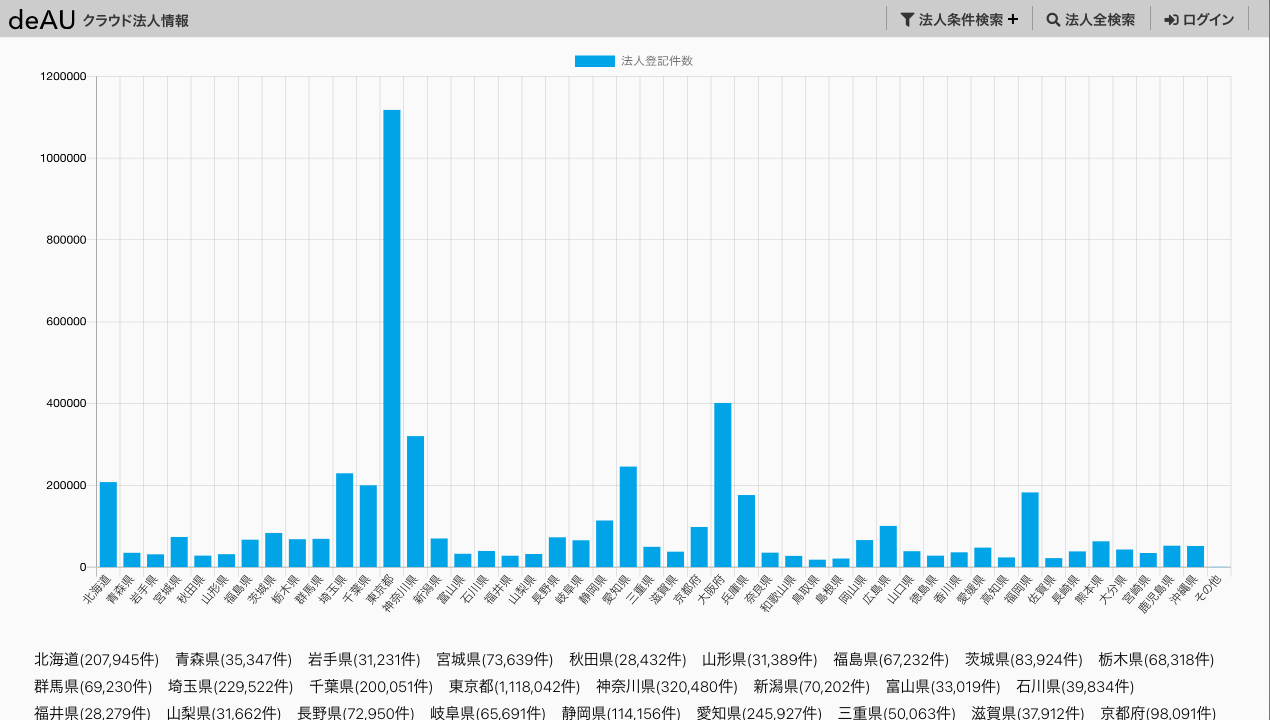
Task: Click the 北海道 bar in chart
Action: (x=108, y=524)
